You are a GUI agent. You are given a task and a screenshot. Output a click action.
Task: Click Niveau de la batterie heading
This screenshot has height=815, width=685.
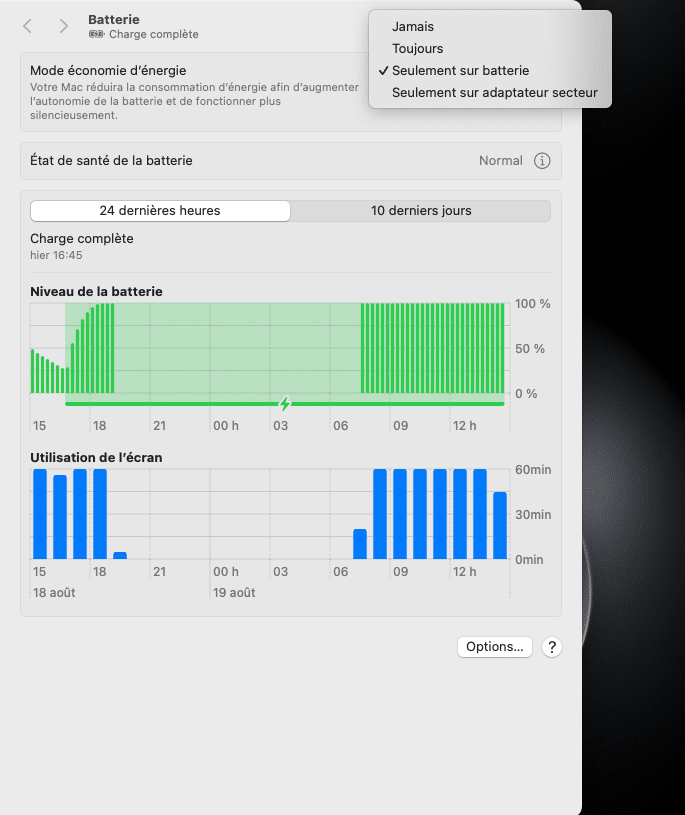pos(96,292)
